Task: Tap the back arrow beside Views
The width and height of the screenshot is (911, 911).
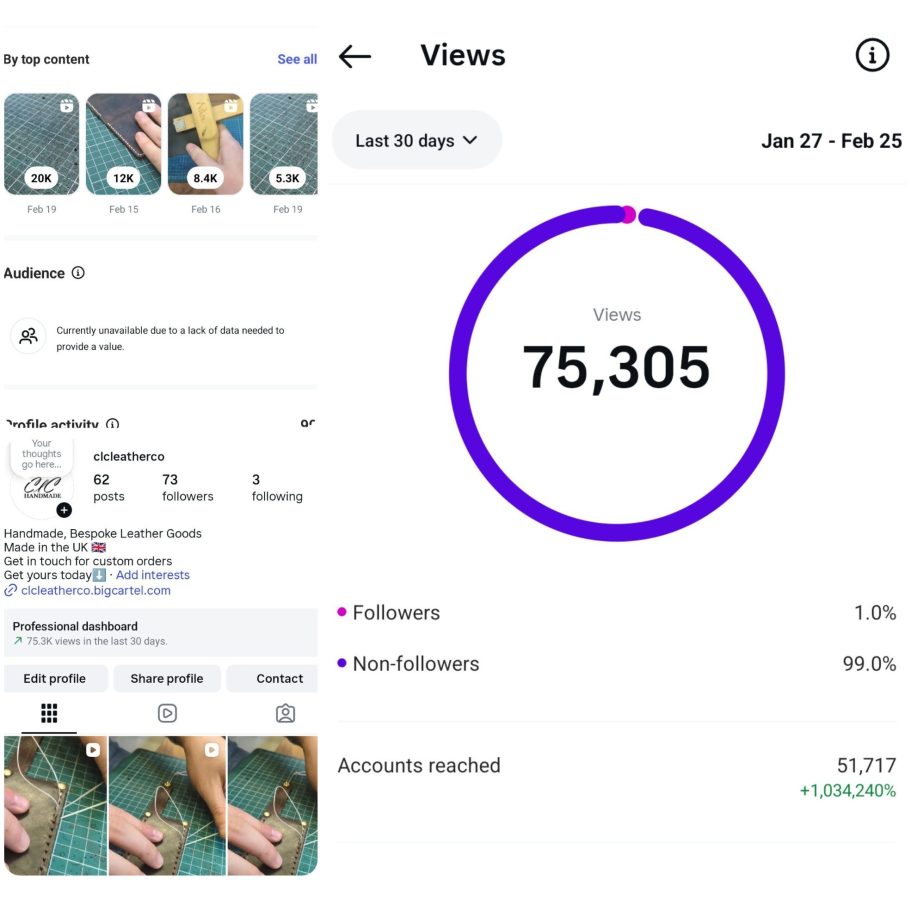Action: click(x=355, y=56)
